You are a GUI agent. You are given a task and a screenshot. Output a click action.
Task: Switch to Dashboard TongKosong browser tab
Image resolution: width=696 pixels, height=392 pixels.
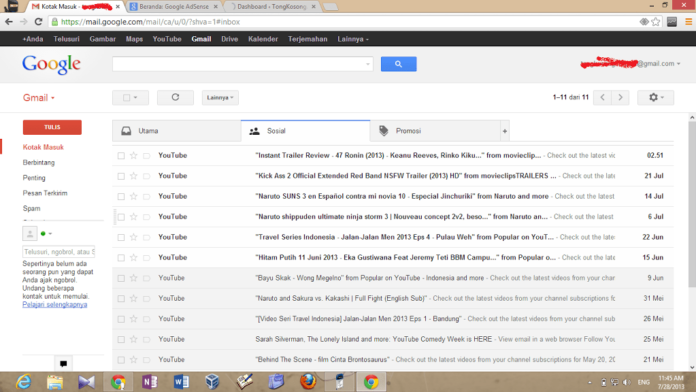[x=272, y=7]
